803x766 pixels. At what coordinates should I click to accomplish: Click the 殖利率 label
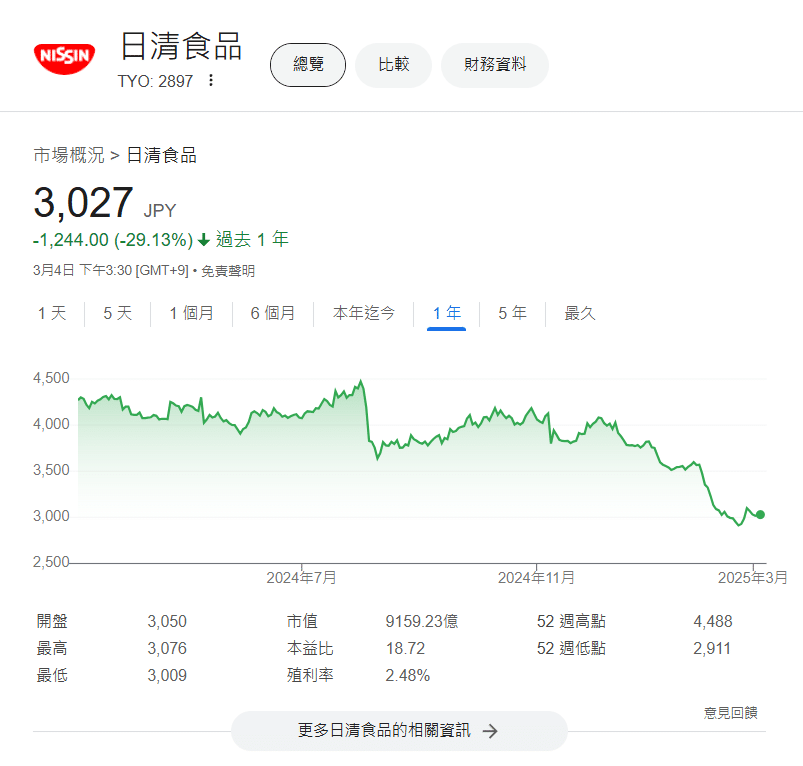pos(310,675)
